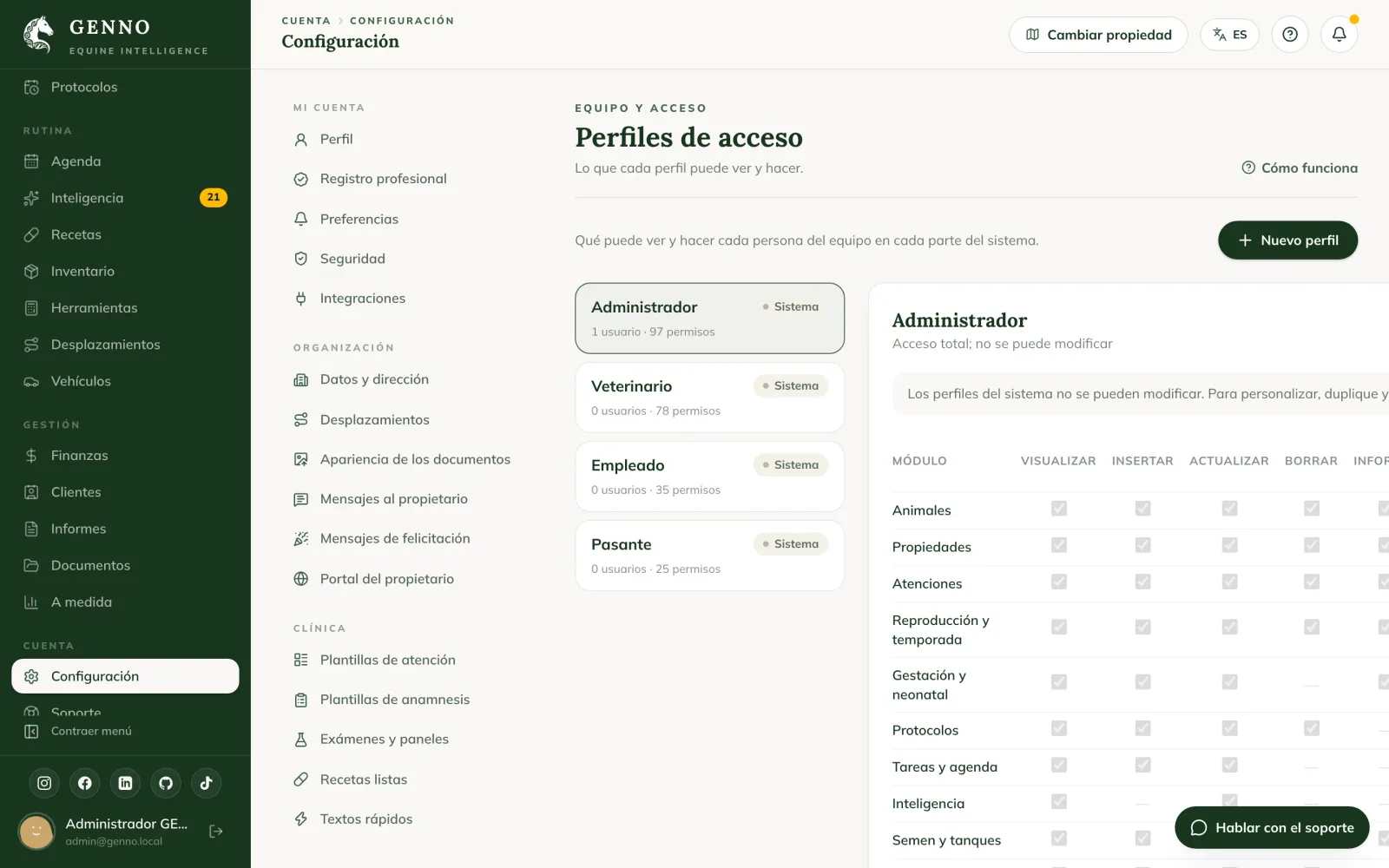
Task: Click the Cuenta breadcrumb link
Action: 306,21
